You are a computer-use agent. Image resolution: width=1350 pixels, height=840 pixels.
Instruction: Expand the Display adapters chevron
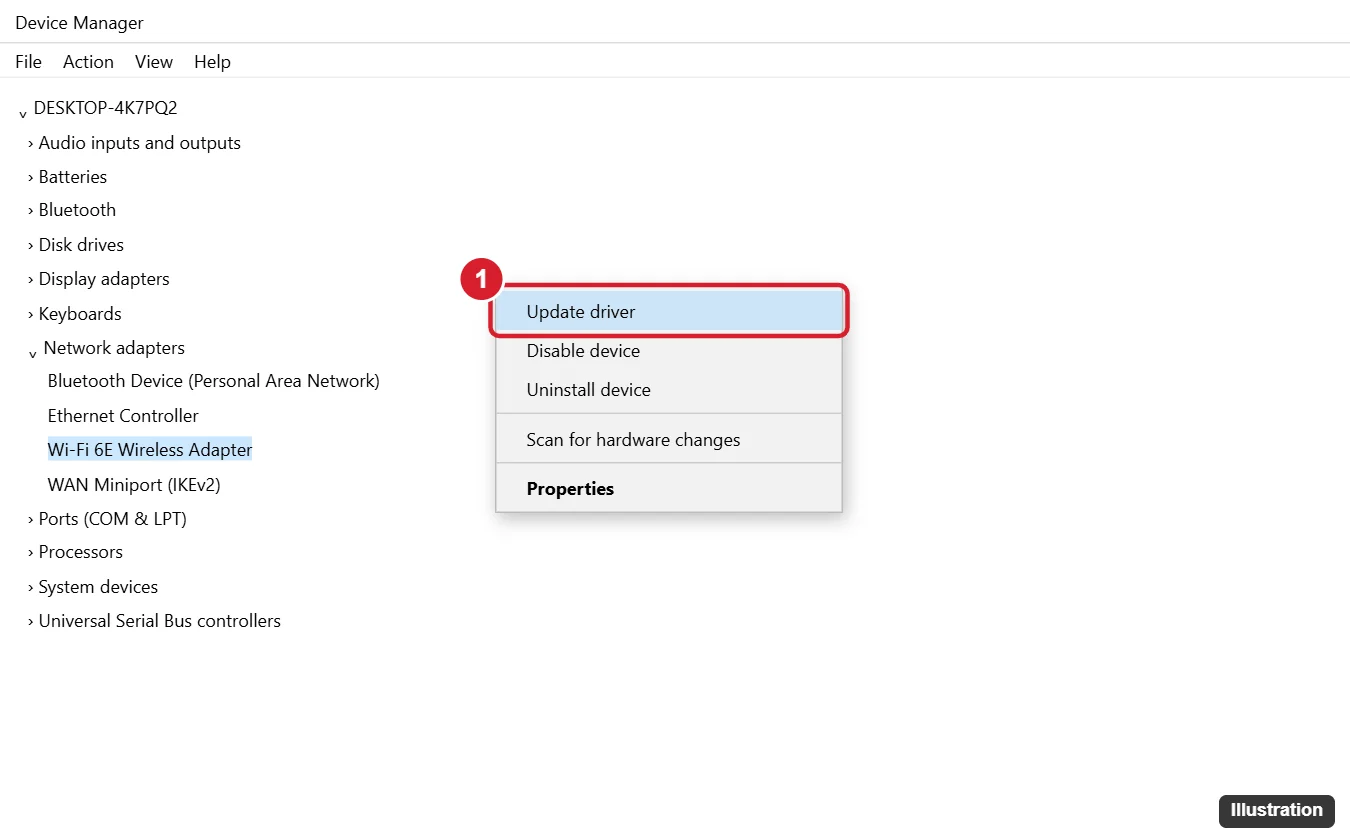click(x=30, y=280)
